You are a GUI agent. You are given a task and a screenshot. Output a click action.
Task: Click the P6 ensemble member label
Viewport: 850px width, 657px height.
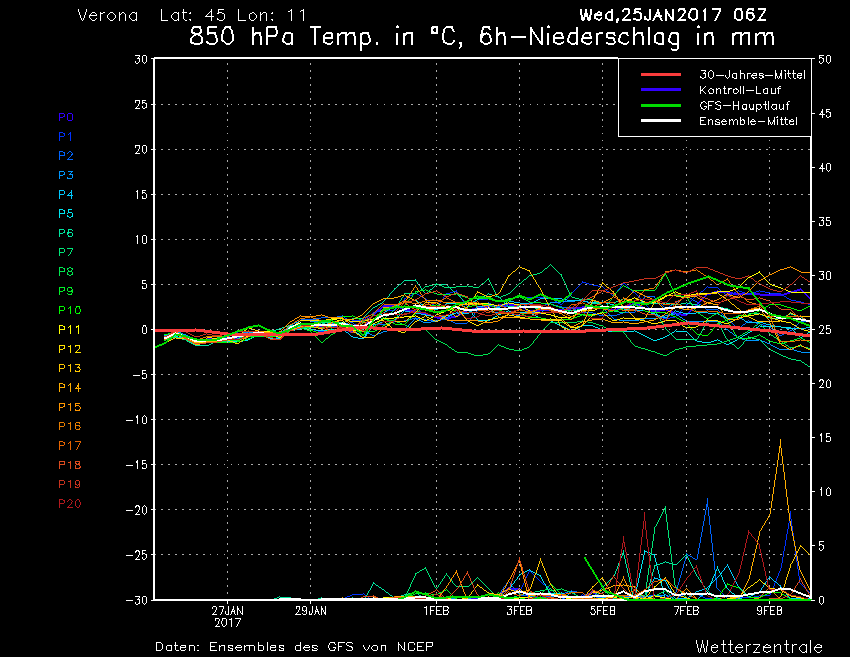tap(66, 233)
